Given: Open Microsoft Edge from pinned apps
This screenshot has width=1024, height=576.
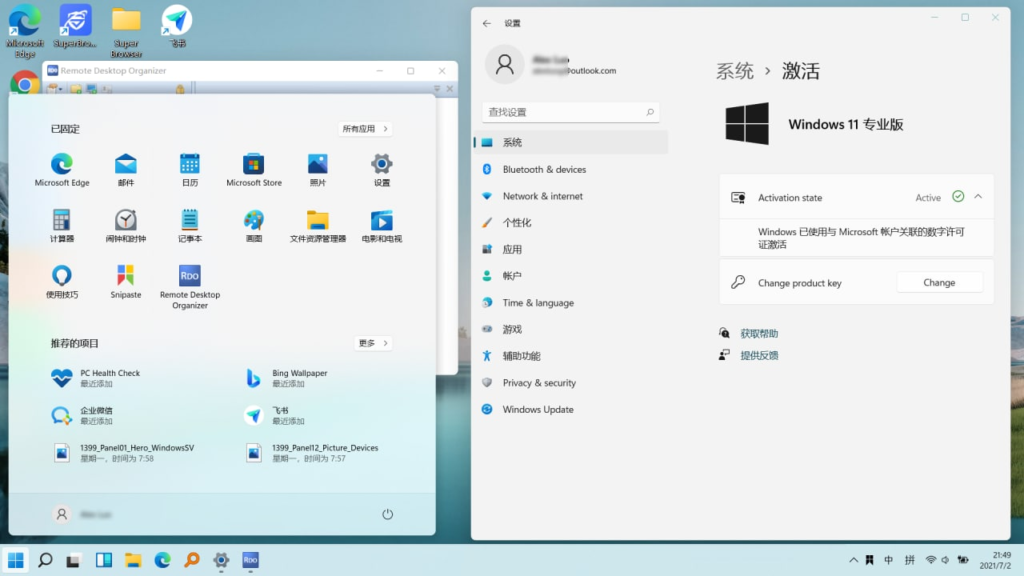Looking at the screenshot, I should click(62, 170).
